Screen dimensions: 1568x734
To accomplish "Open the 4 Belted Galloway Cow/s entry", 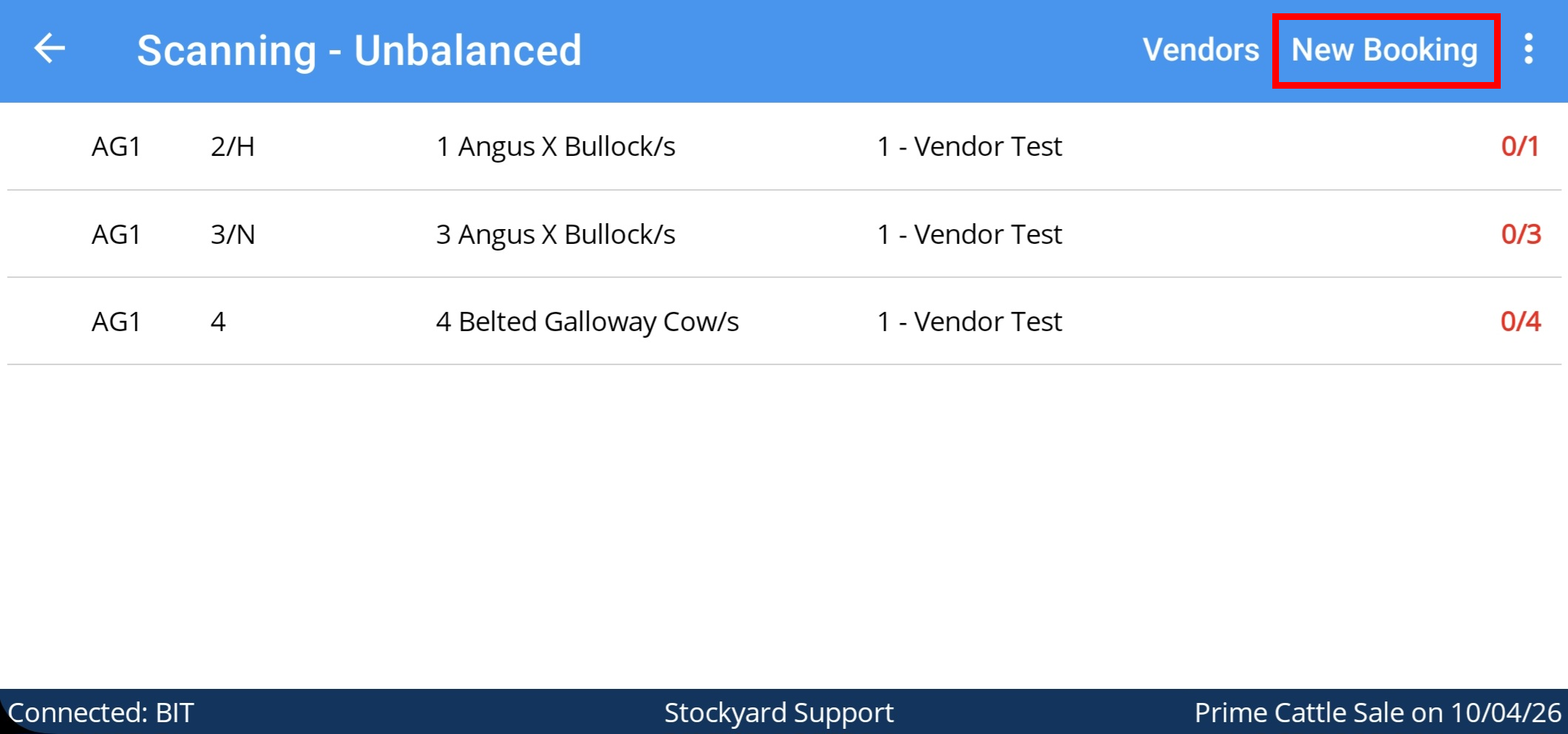I will click(587, 322).
